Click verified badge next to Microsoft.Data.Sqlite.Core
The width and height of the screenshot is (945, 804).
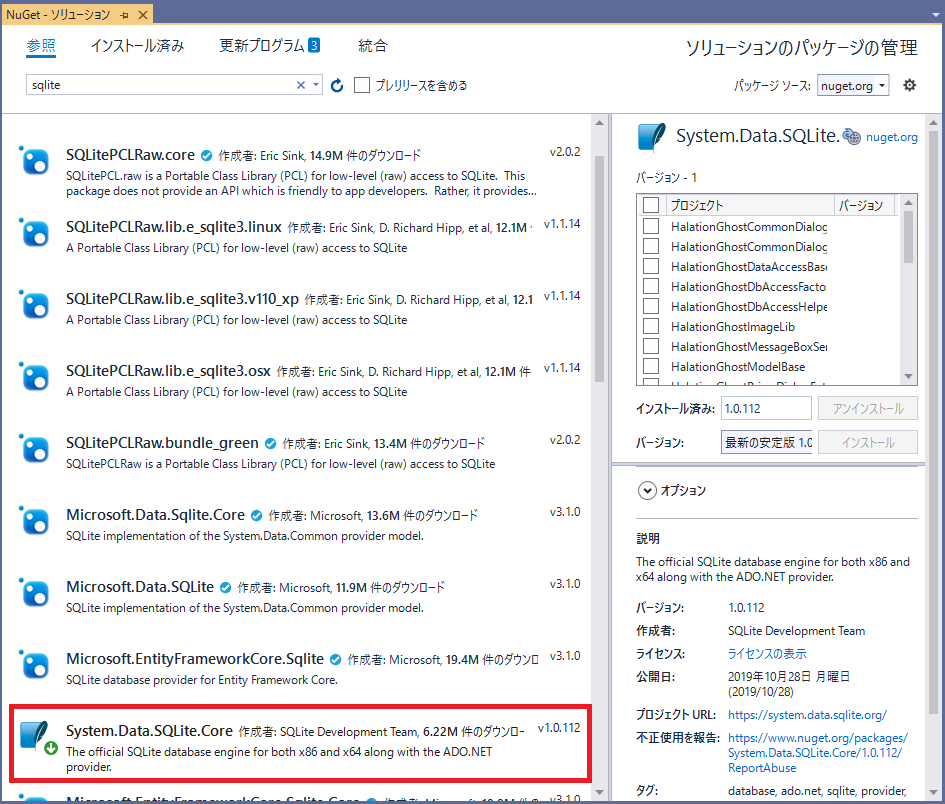(x=256, y=515)
